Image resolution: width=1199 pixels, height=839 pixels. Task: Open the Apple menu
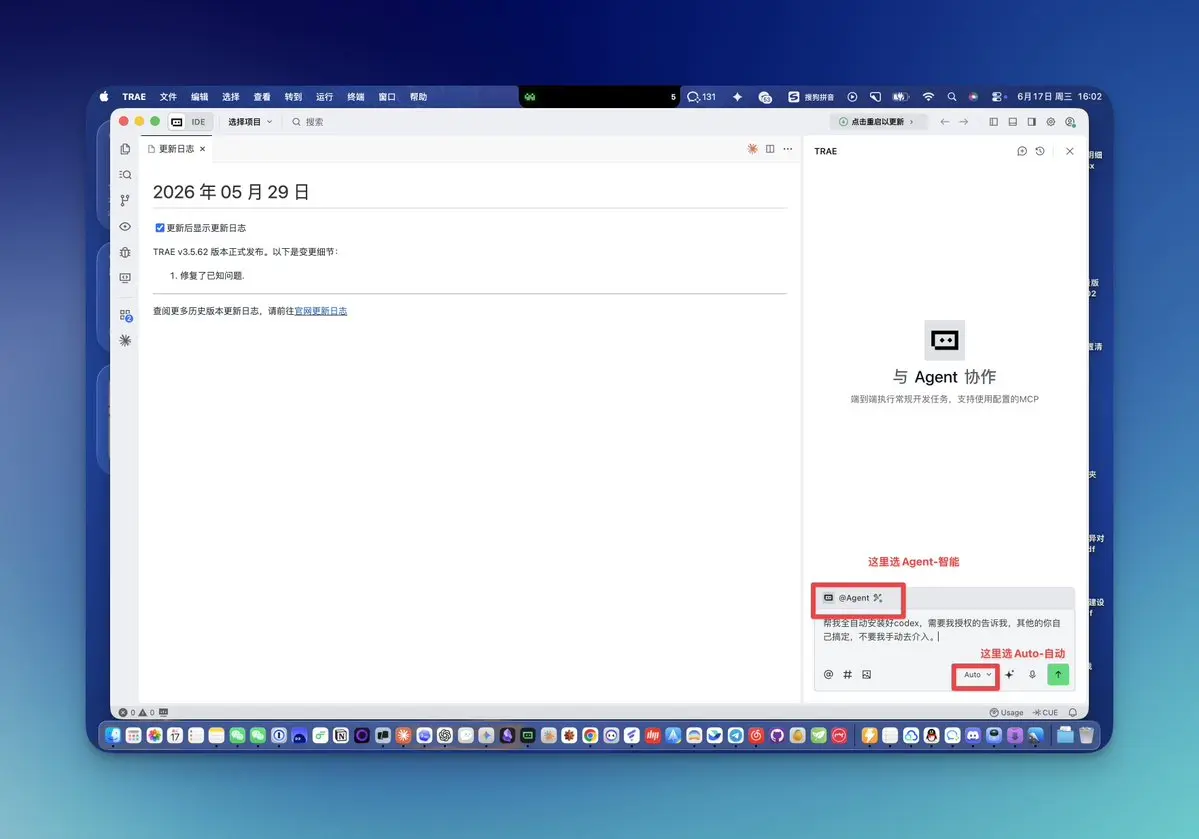pos(104,97)
